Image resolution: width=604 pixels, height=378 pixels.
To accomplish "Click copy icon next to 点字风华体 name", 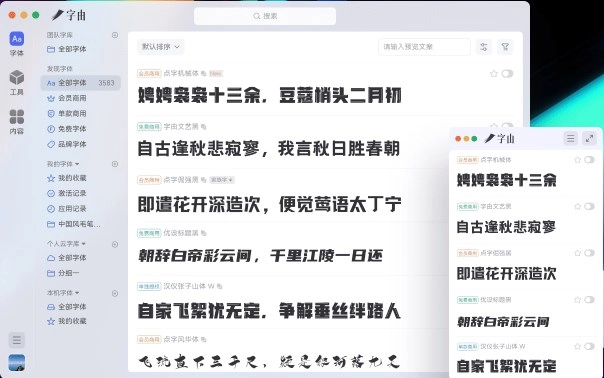I will pos(204,339).
